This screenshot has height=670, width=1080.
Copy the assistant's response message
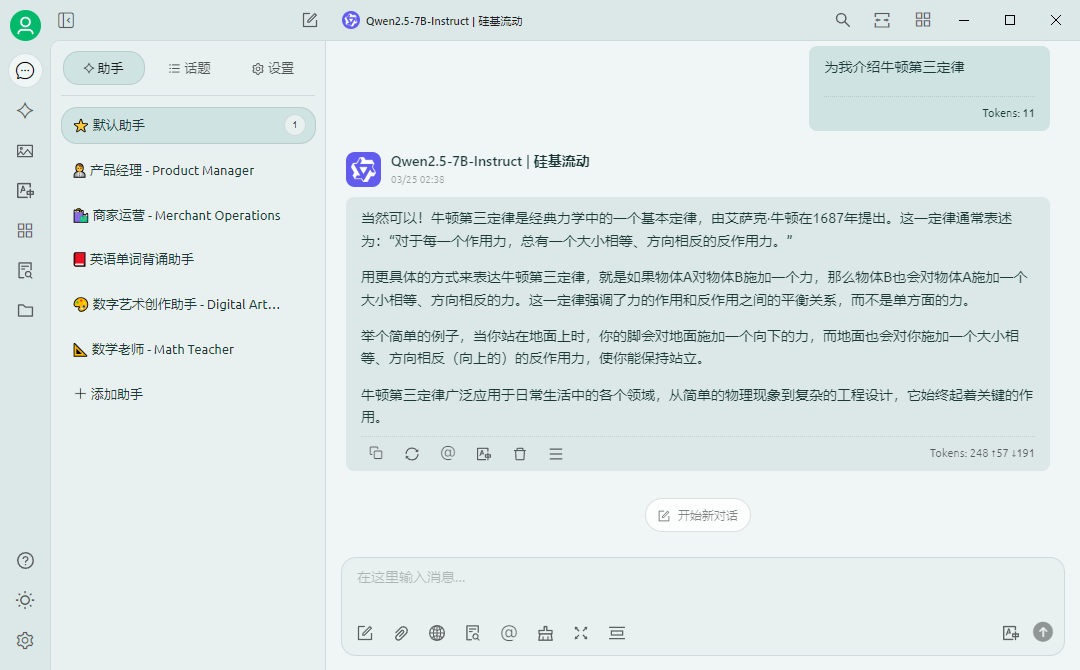[x=376, y=453]
